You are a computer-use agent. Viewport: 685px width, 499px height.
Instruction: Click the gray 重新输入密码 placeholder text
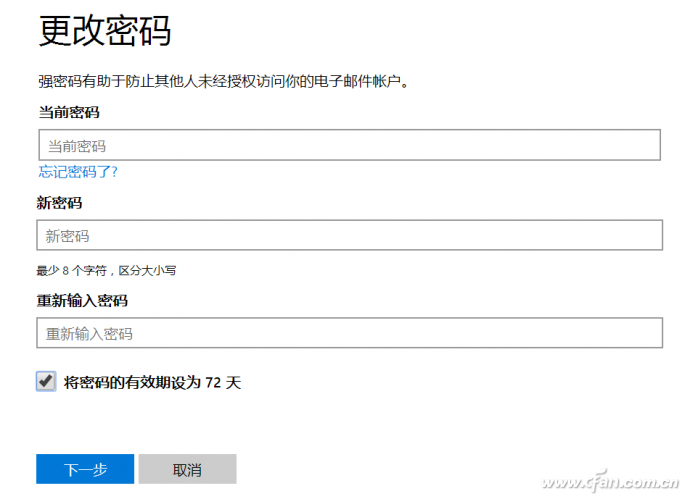coord(89,334)
